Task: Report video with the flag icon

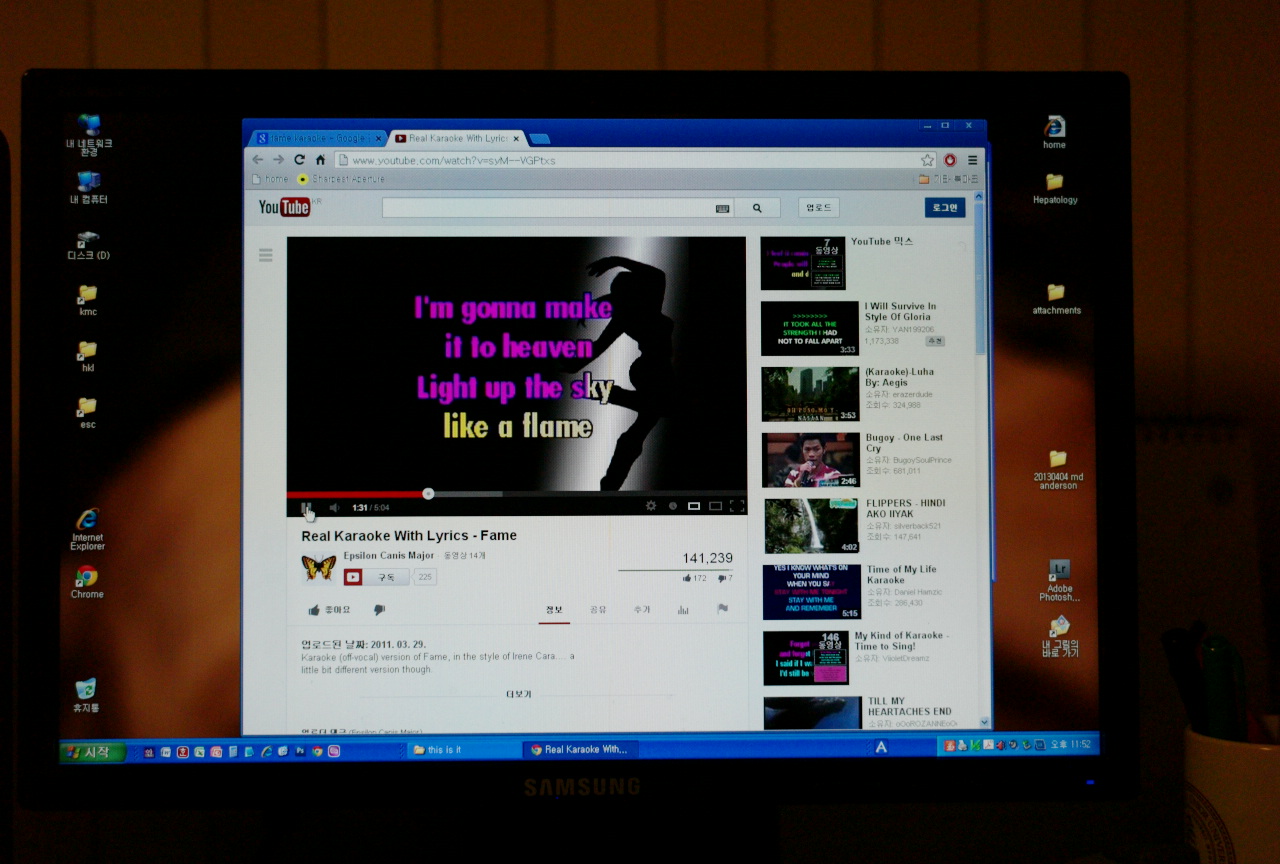Action: [x=722, y=608]
